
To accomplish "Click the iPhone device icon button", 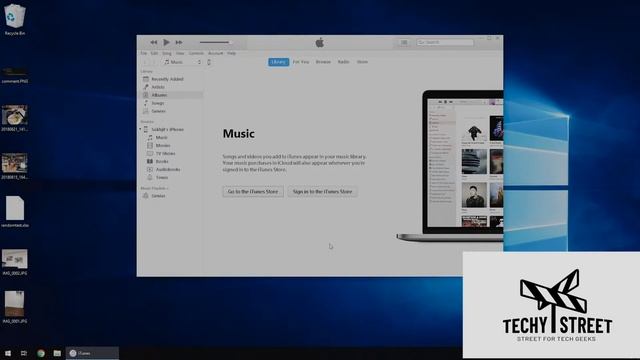I will point(209,62).
